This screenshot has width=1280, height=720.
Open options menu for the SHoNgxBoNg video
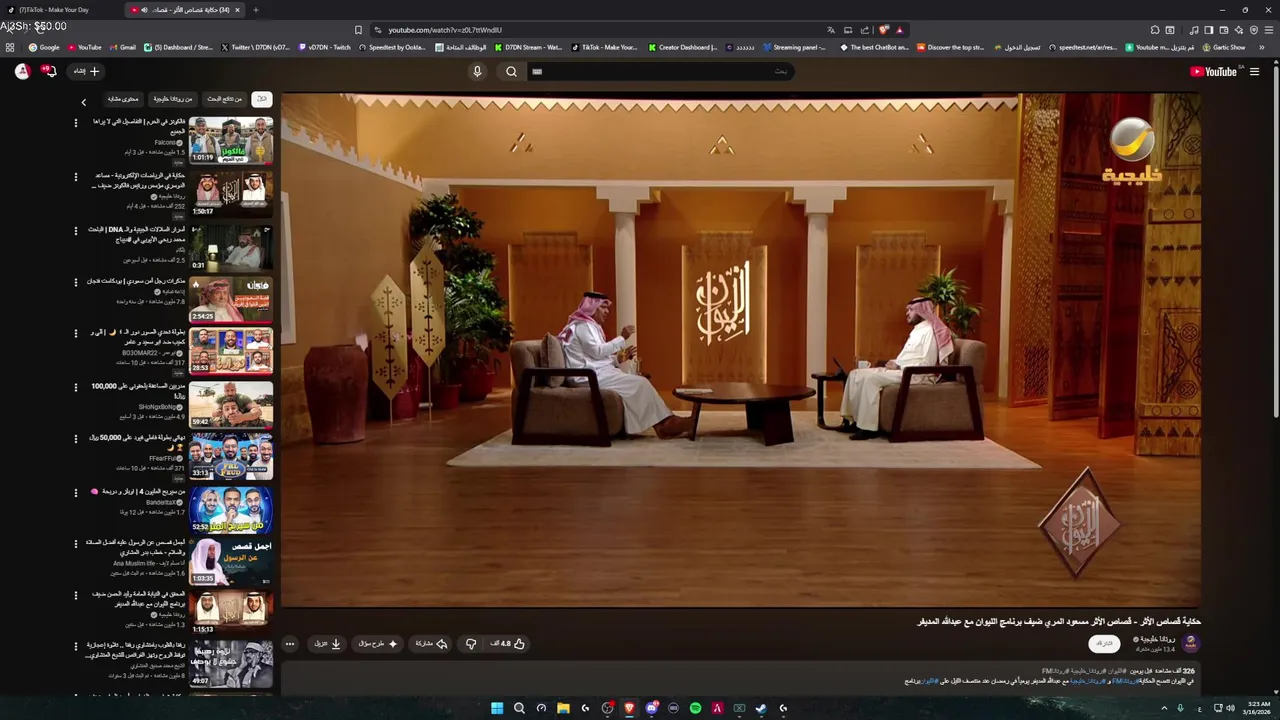click(75, 387)
